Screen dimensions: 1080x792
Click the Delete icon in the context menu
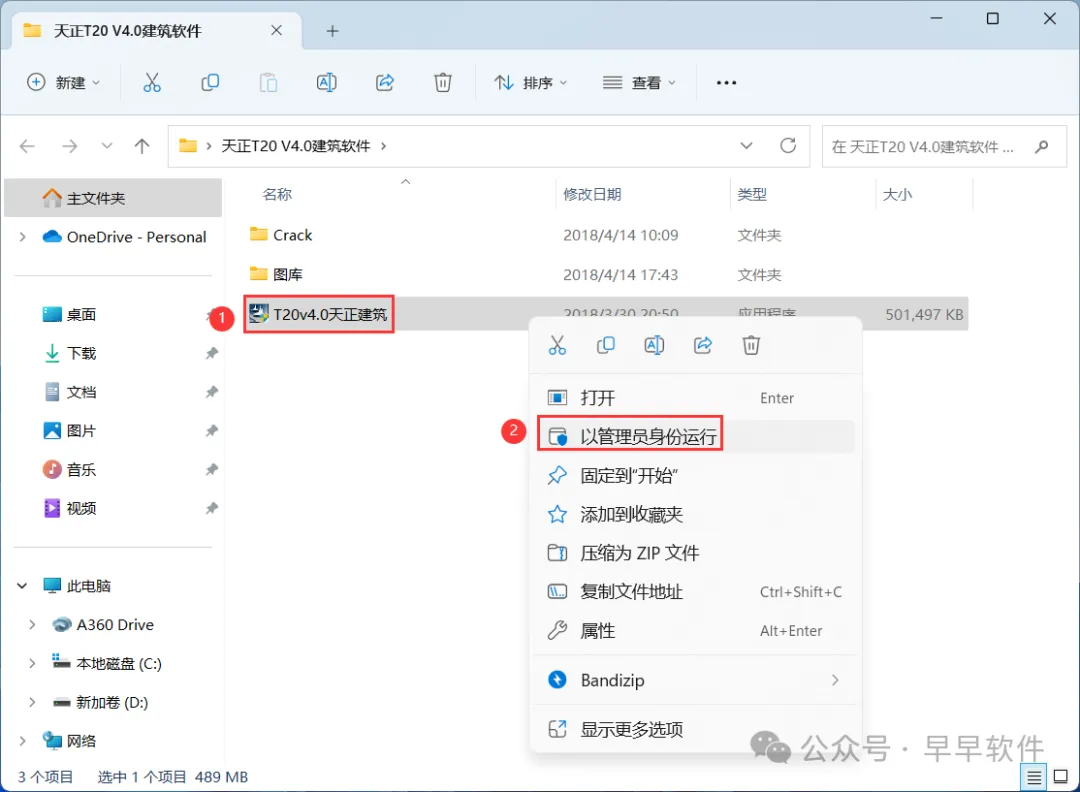(751, 345)
